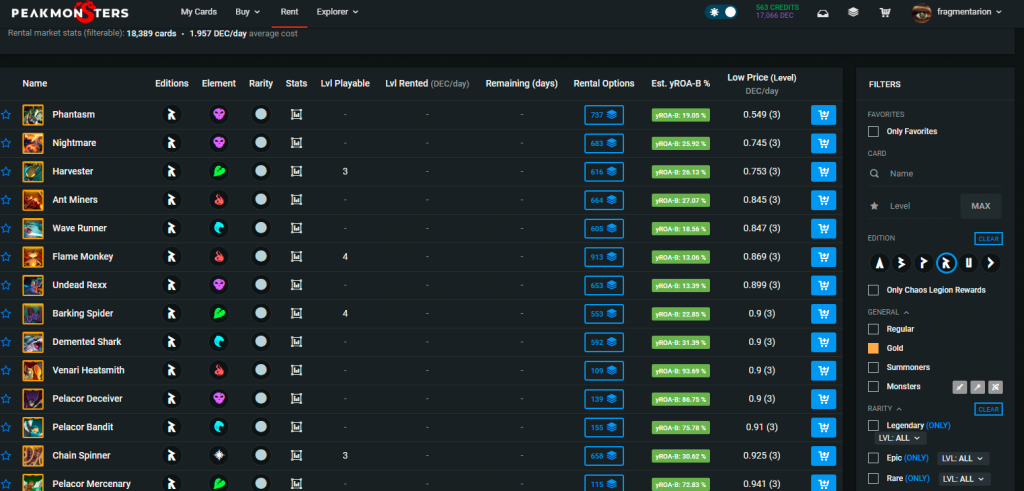Add Ant Miners rental to cart

point(823,200)
